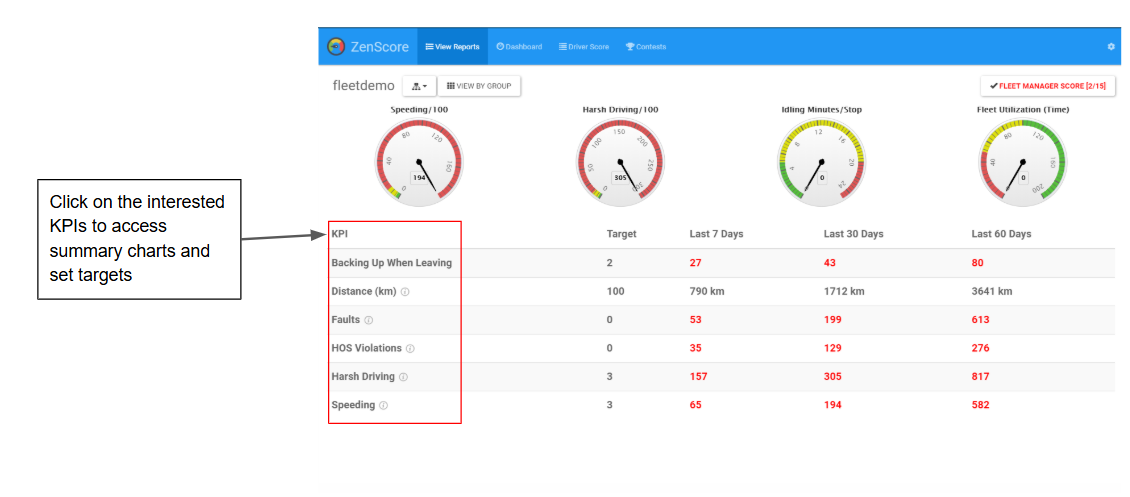Click the Idling Minutes/Stop gauge
1130x497 pixels.
(822, 160)
